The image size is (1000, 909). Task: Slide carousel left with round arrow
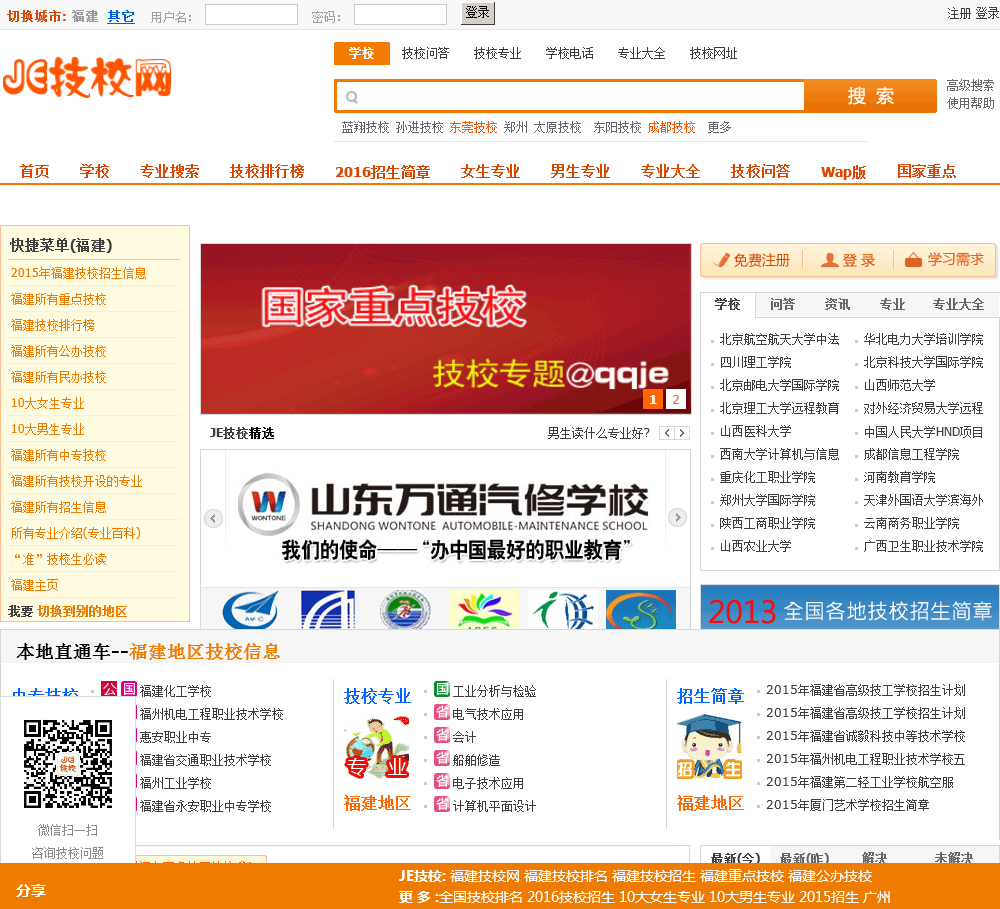click(213, 518)
